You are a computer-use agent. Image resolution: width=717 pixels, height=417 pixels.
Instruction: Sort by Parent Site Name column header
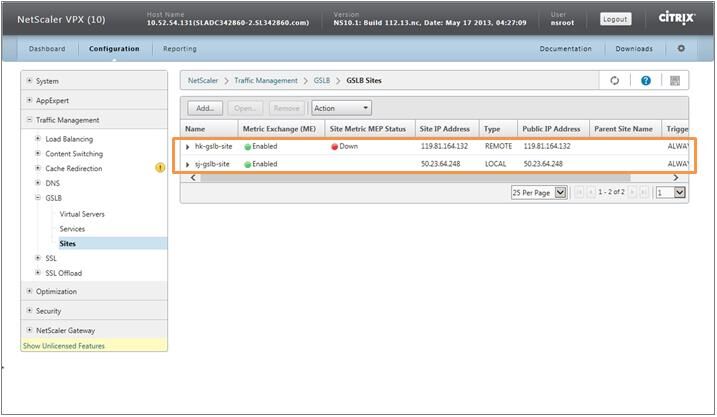coord(624,129)
